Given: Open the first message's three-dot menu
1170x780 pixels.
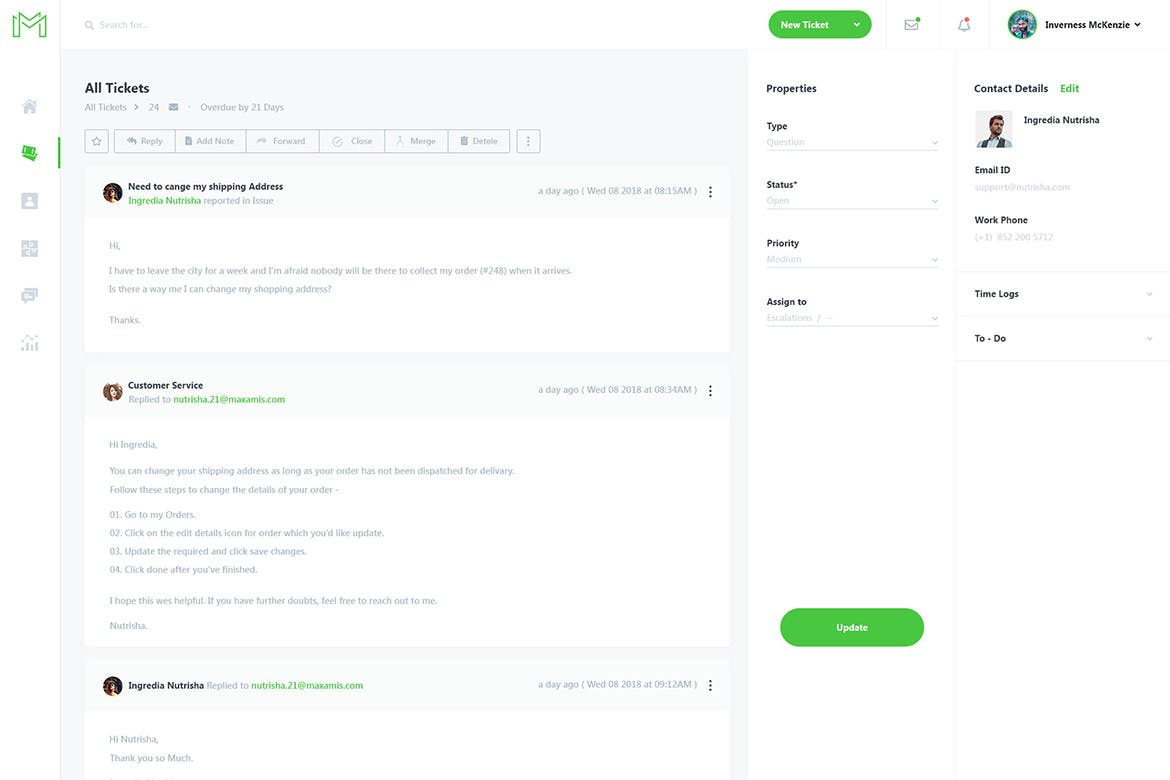Looking at the screenshot, I should pyautogui.click(x=710, y=191).
